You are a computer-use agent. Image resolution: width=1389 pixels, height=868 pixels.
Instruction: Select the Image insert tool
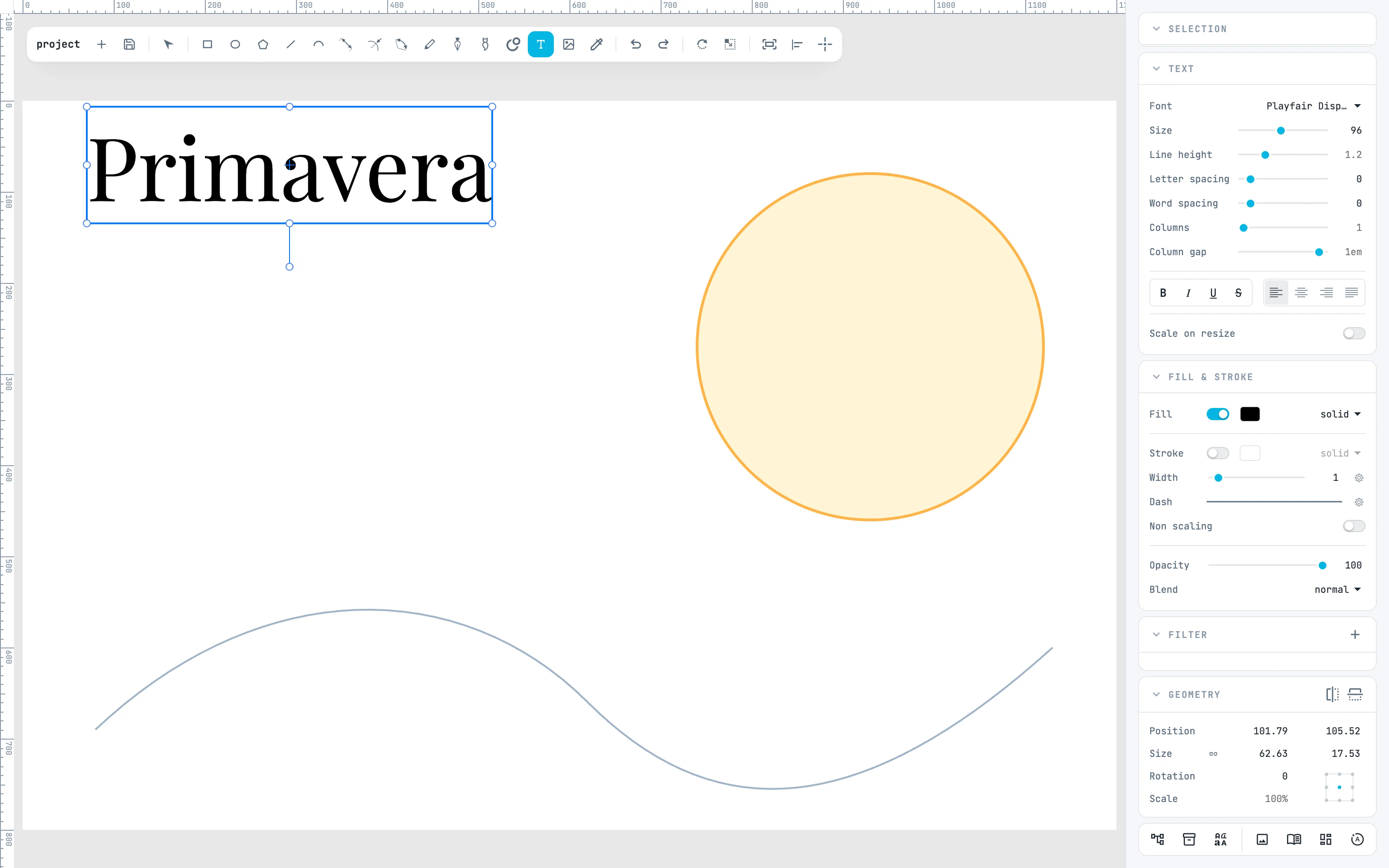(x=569, y=44)
